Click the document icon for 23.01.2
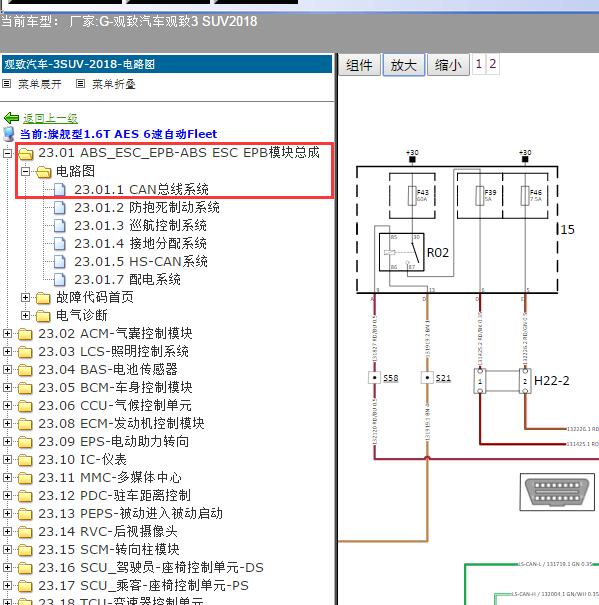The image size is (599, 605). [59, 208]
